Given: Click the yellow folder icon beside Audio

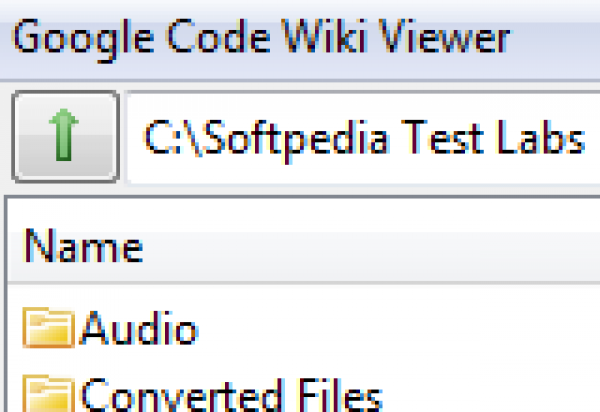Looking at the screenshot, I should pyautogui.click(x=49, y=329).
